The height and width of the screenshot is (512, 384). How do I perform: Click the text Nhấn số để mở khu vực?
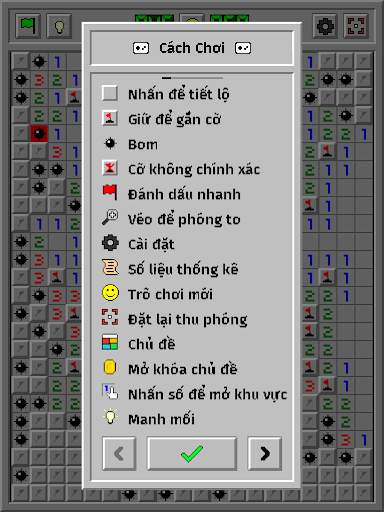tap(207, 394)
